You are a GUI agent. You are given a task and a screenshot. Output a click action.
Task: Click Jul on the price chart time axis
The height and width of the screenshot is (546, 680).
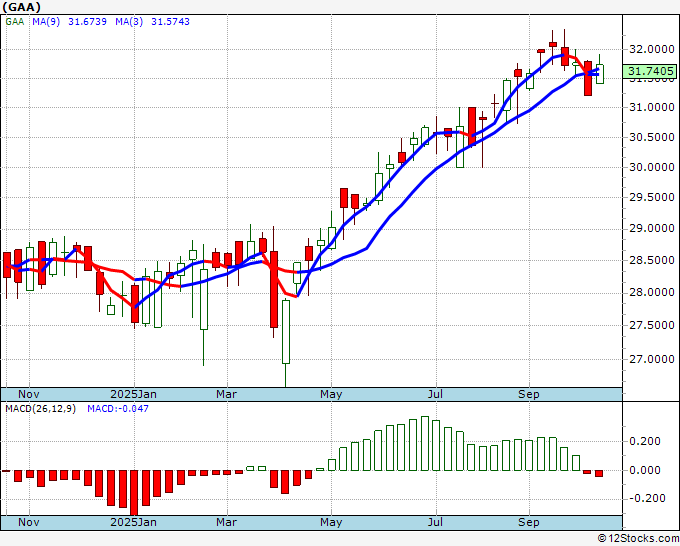pos(435,394)
